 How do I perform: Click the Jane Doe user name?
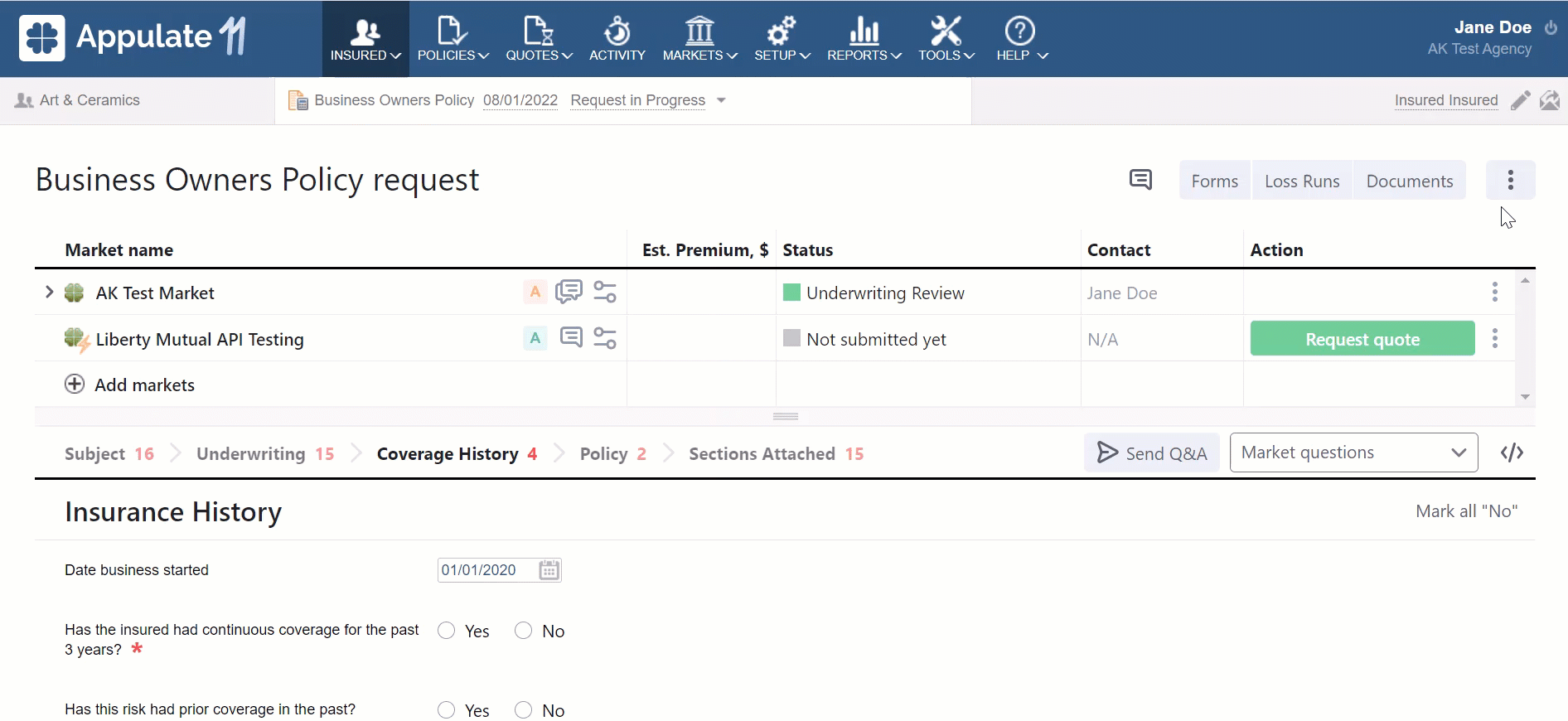tap(1493, 27)
